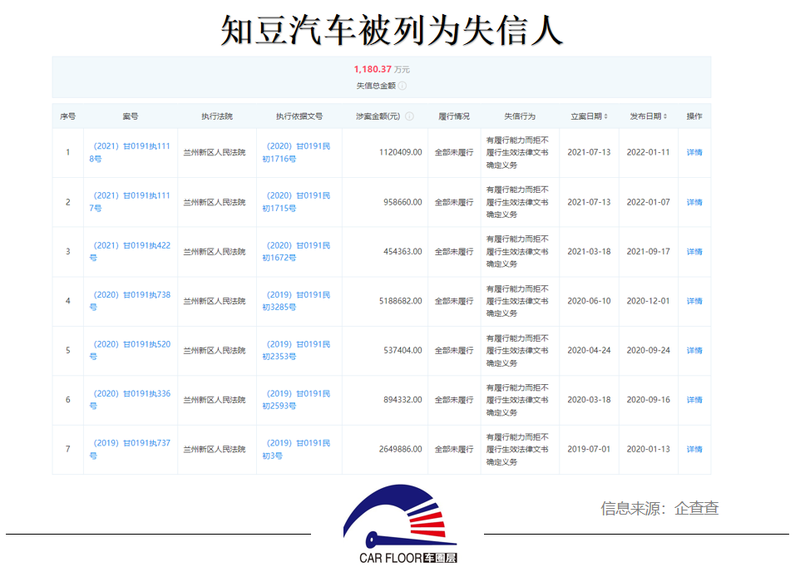Open case (2021)甘0191执1117号
The height and width of the screenshot is (567, 800).
tap(130, 202)
